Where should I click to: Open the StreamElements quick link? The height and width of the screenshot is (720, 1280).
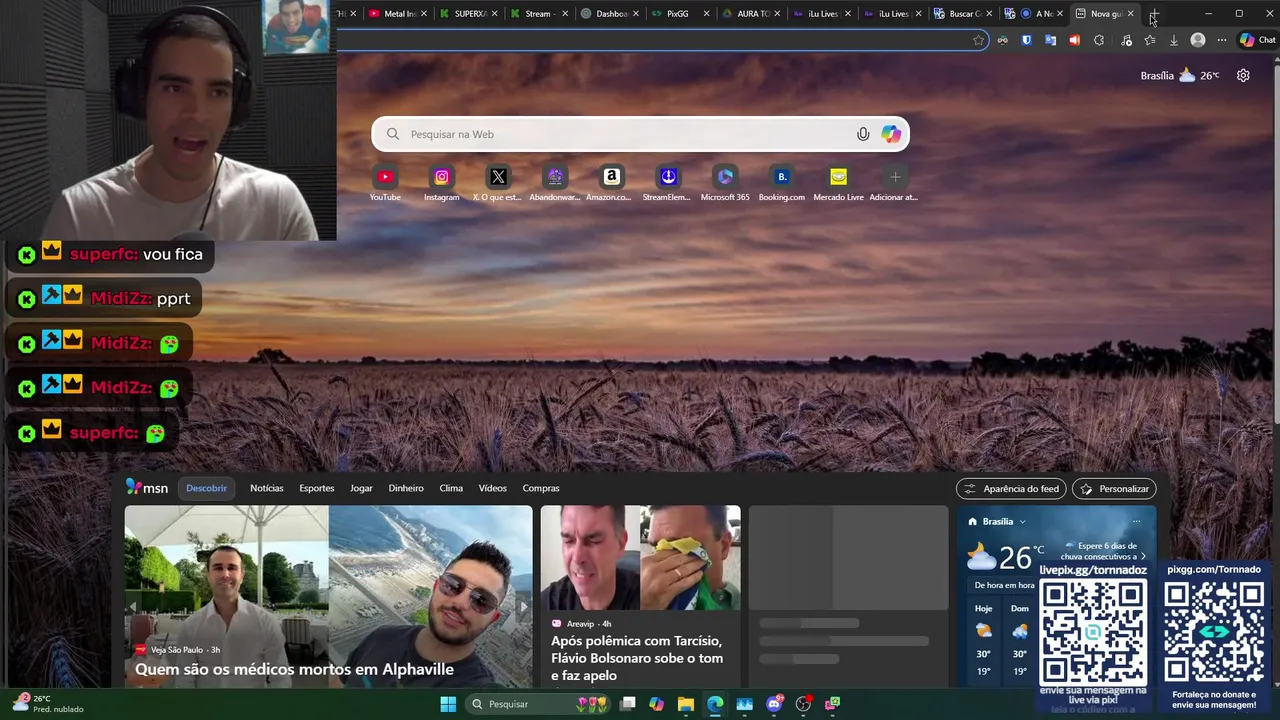(668, 183)
